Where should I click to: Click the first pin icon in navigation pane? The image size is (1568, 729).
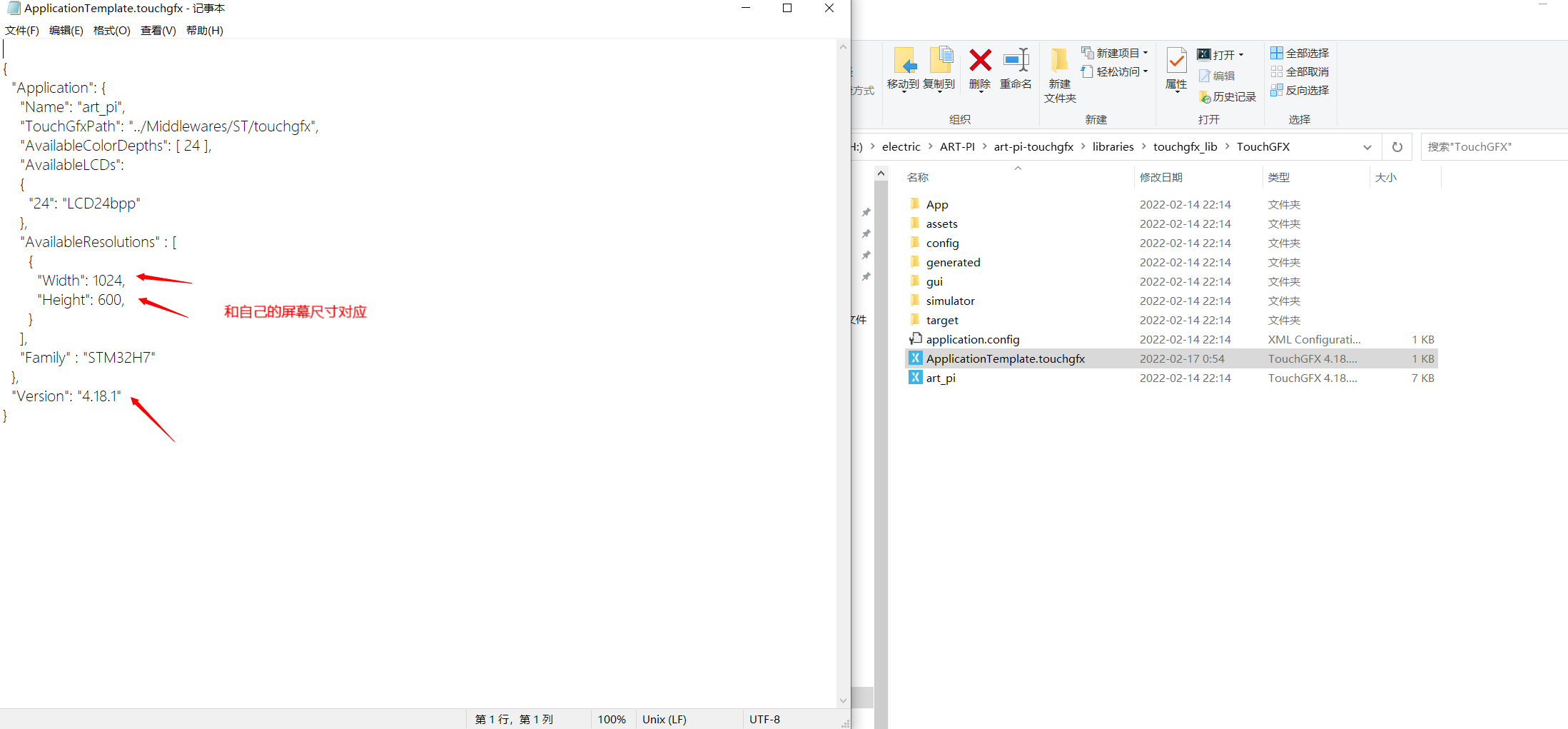coord(866,212)
